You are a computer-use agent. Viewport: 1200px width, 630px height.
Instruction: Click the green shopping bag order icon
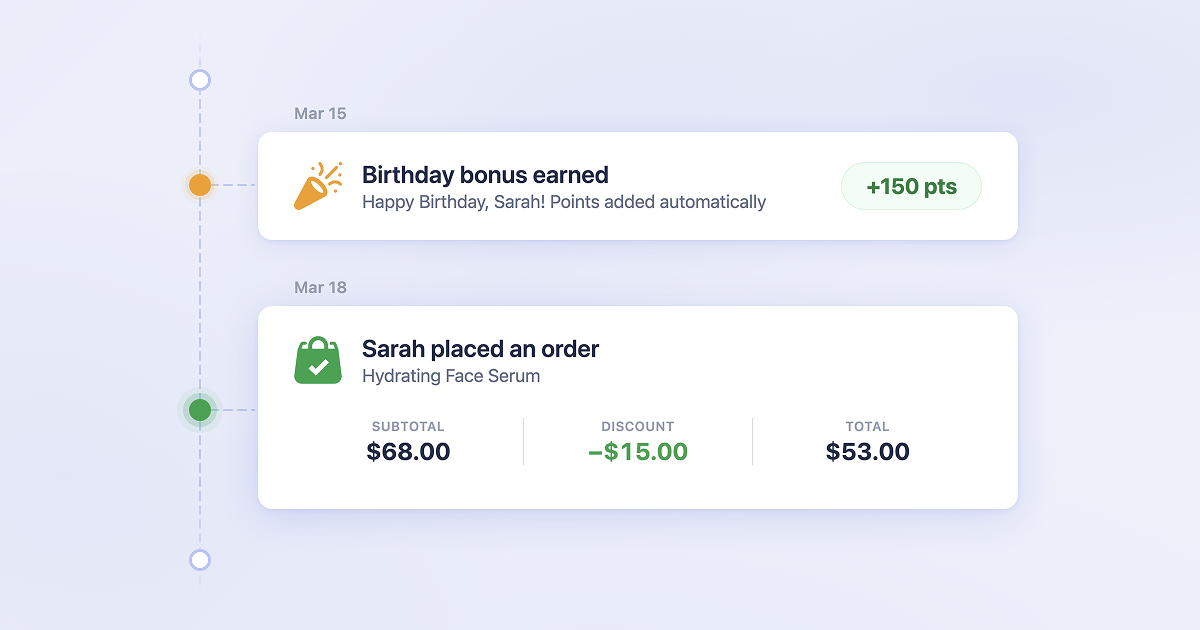(318, 360)
